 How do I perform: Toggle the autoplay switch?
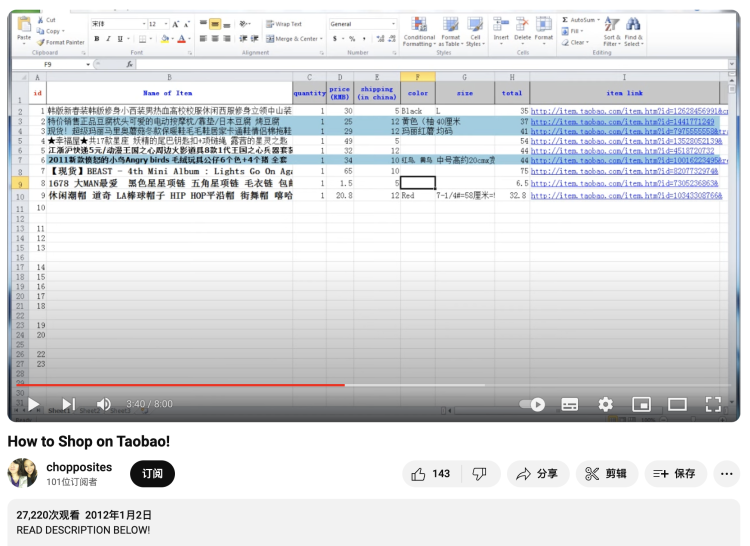point(532,404)
